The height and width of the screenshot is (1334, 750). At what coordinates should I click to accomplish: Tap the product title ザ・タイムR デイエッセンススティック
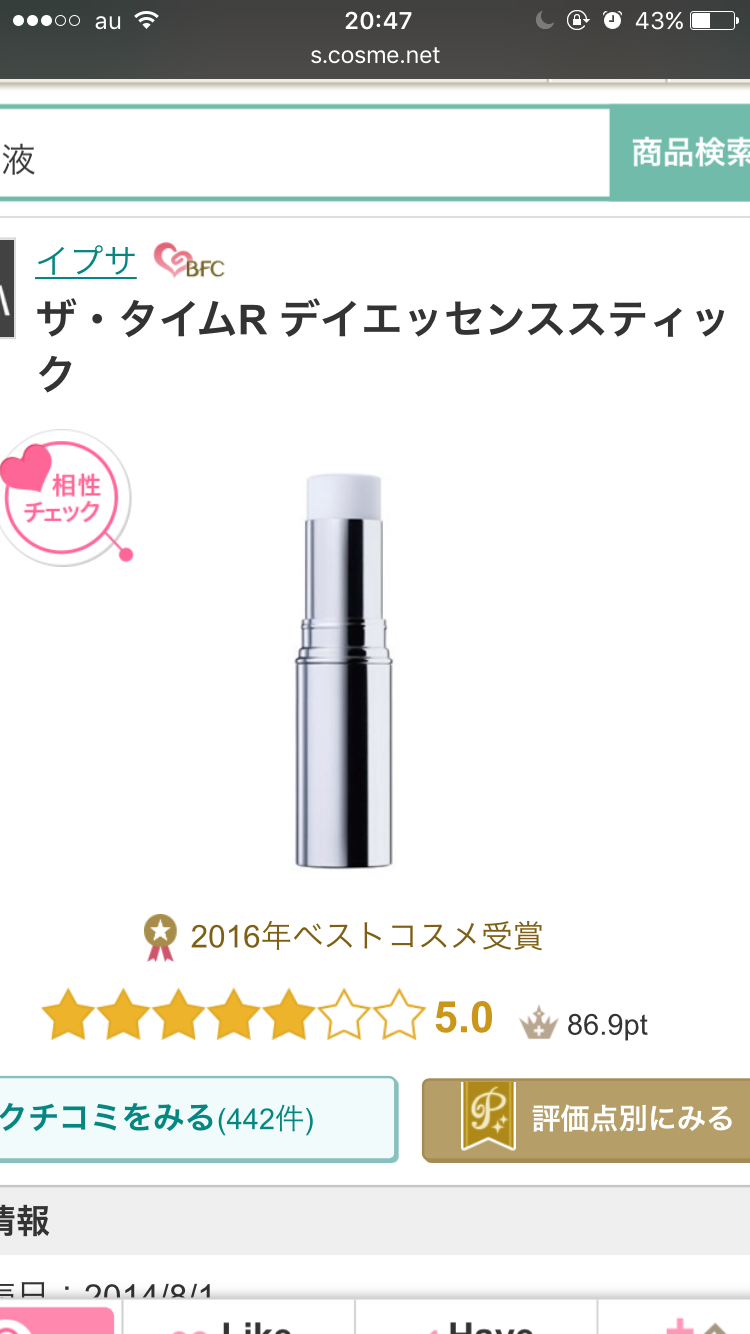click(x=381, y=346)
